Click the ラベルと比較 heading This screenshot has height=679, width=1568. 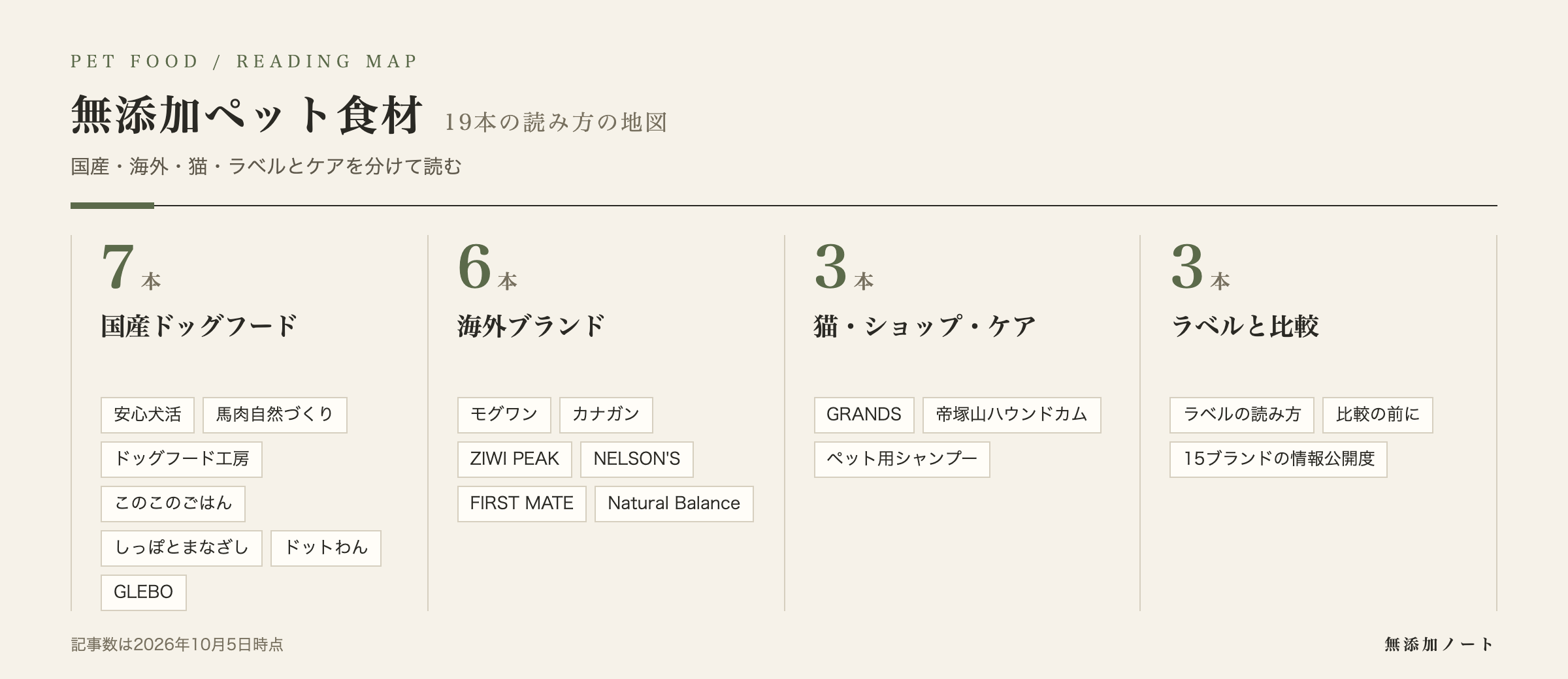click(x=1245, y=326)
